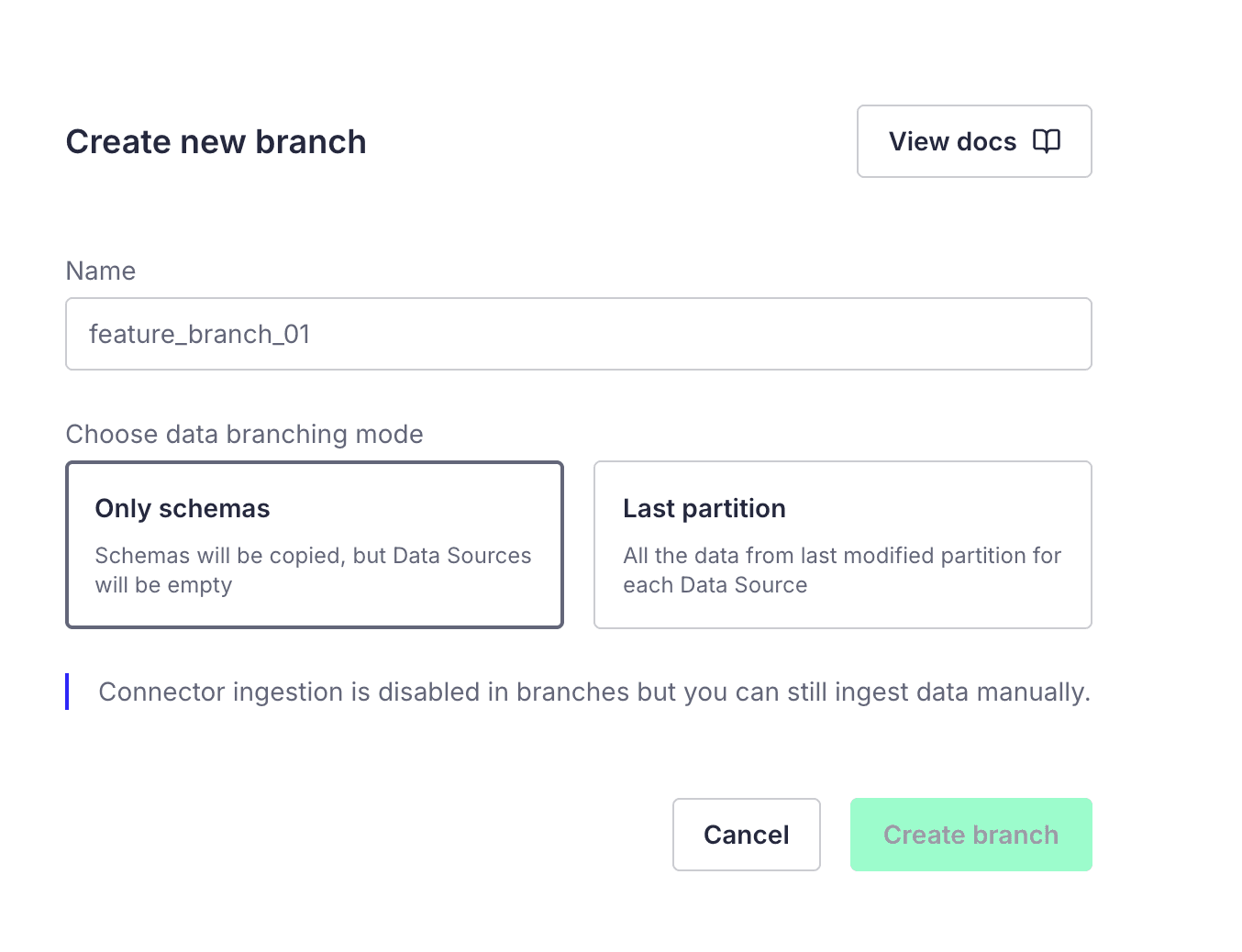This screenshot has height=952, width=1242.
Task: Click the Only schemas card title
Action: [x=183, y=508]
